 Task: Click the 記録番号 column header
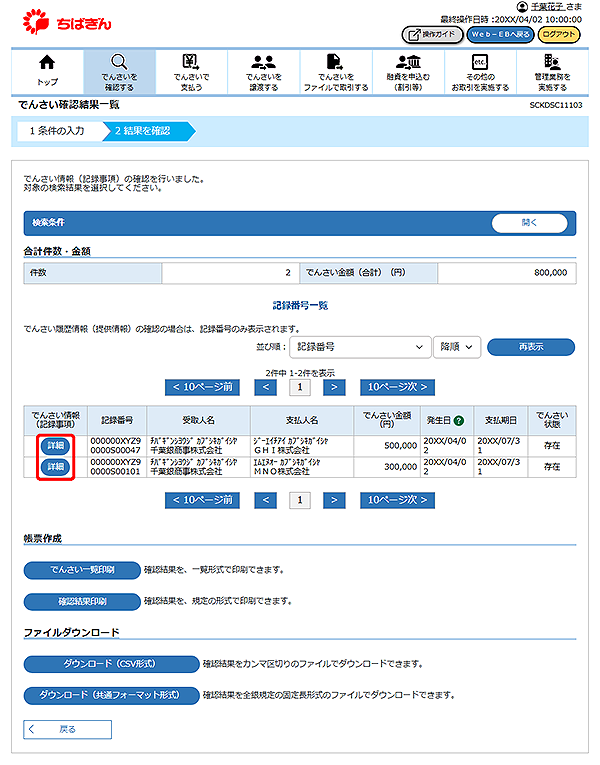(x=117, y=421)
